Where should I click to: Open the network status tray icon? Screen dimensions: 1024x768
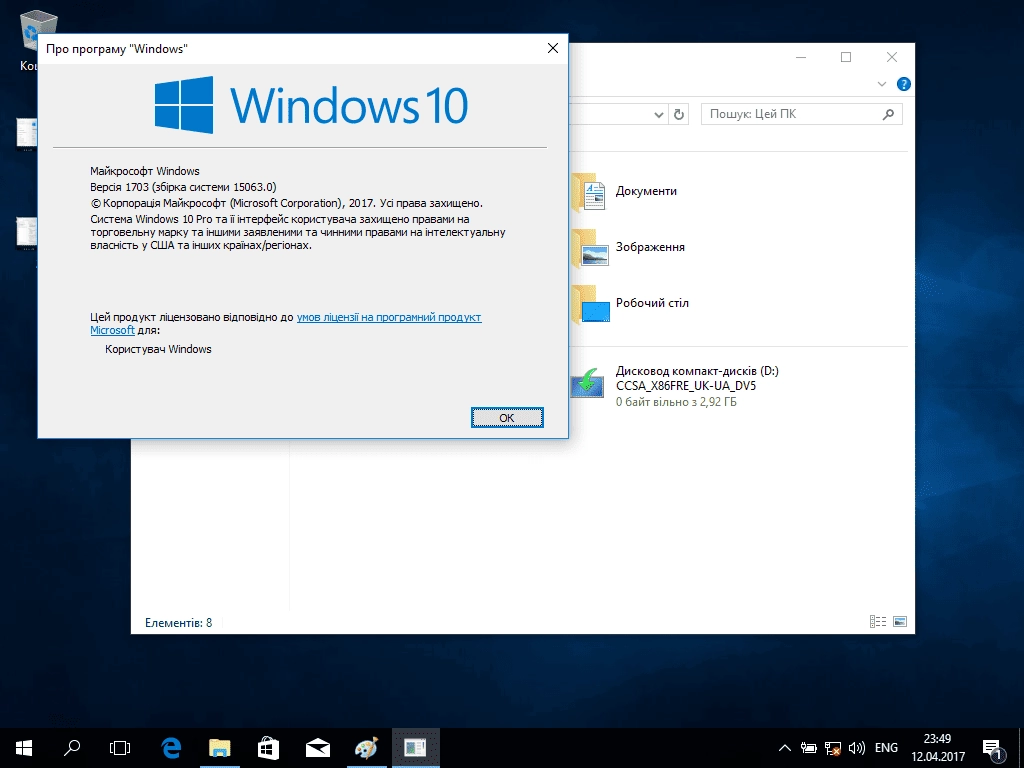[x=833, y=748]
